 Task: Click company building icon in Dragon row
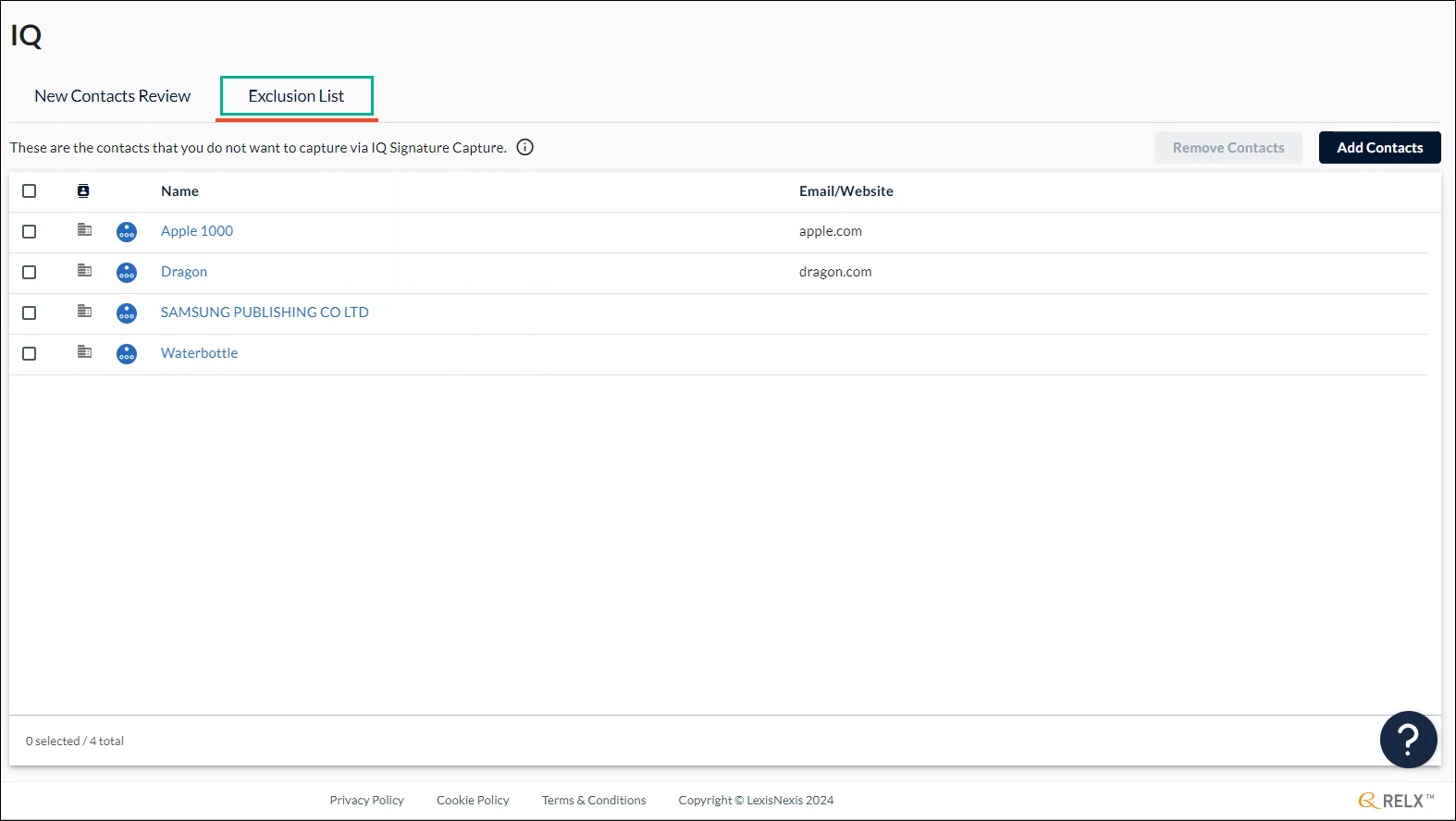pos(84,270)
